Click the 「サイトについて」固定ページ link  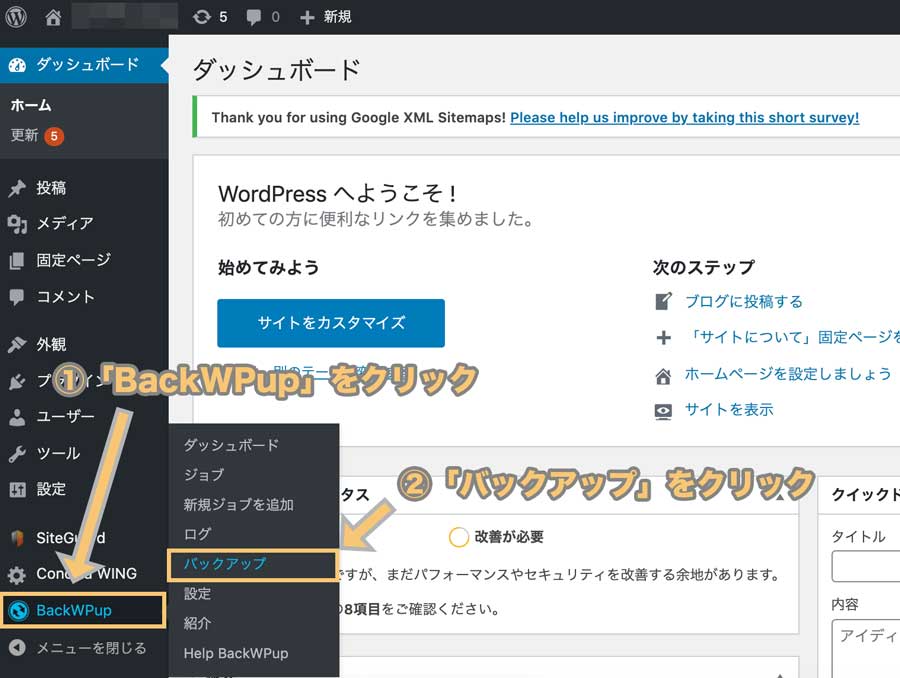pyautogui.click(x=793, y=337)
